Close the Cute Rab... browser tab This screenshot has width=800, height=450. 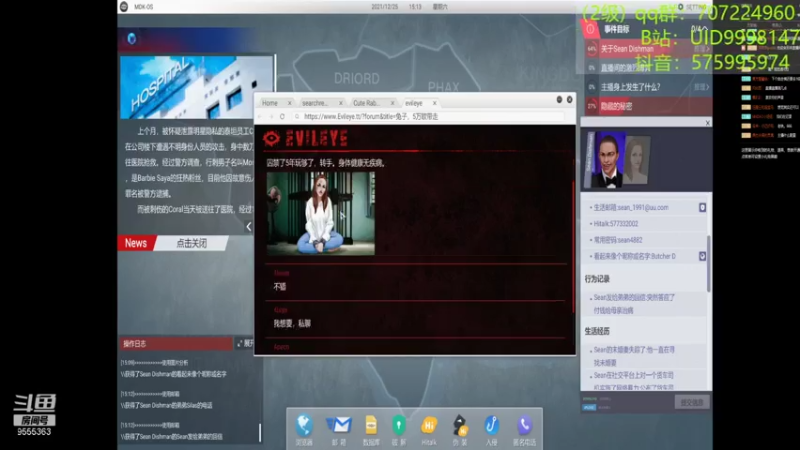point(392,103)
